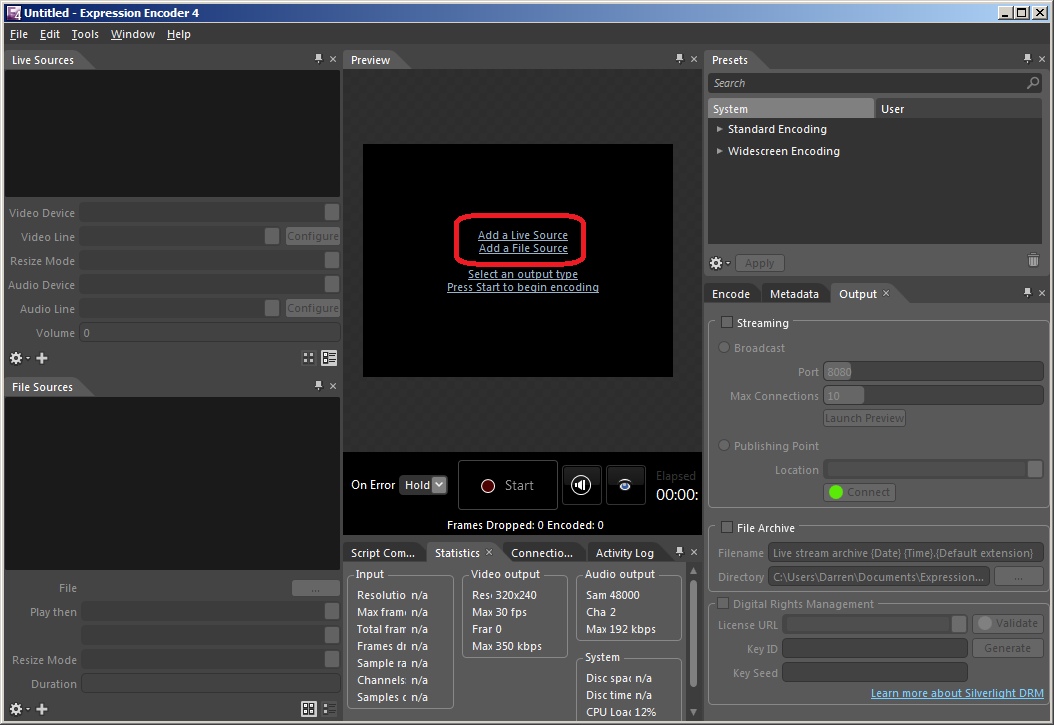The height and width of the screenshot is (725, 1054).
Task: Click the Presets trash delete icon
Action: (x=1033, y=261)
